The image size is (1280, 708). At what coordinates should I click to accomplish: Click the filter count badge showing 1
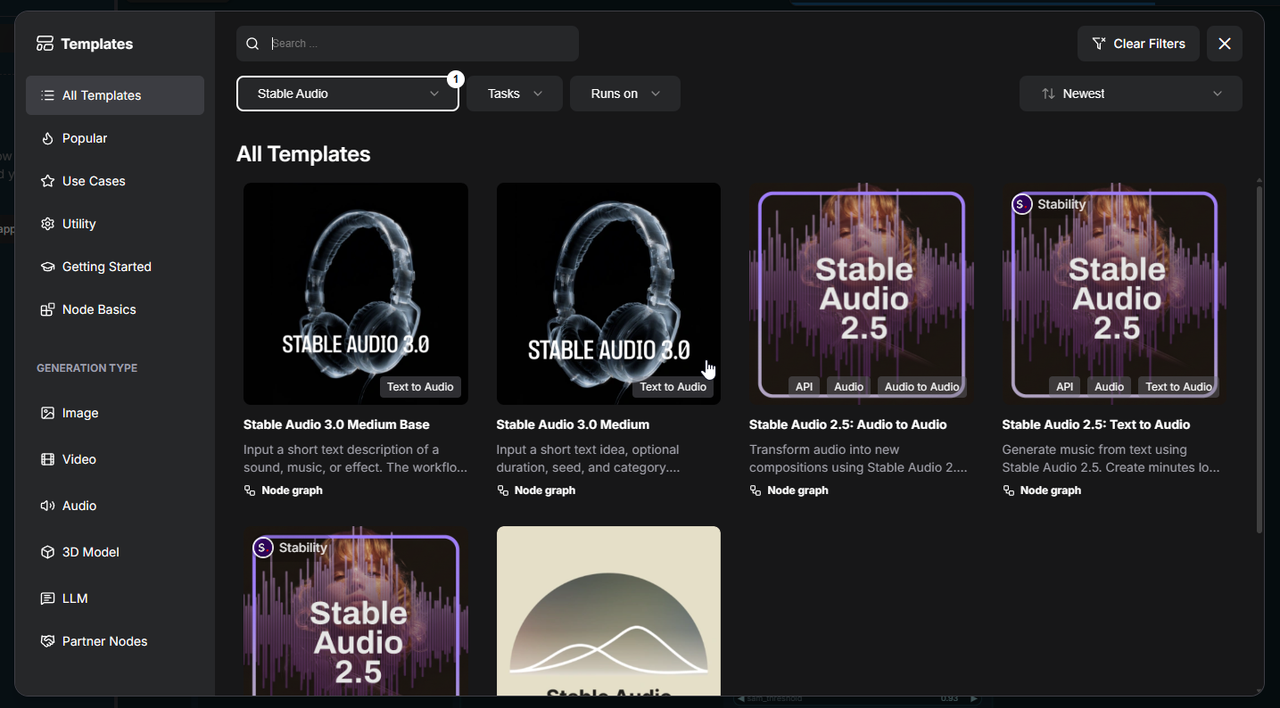tap(455, 79)
